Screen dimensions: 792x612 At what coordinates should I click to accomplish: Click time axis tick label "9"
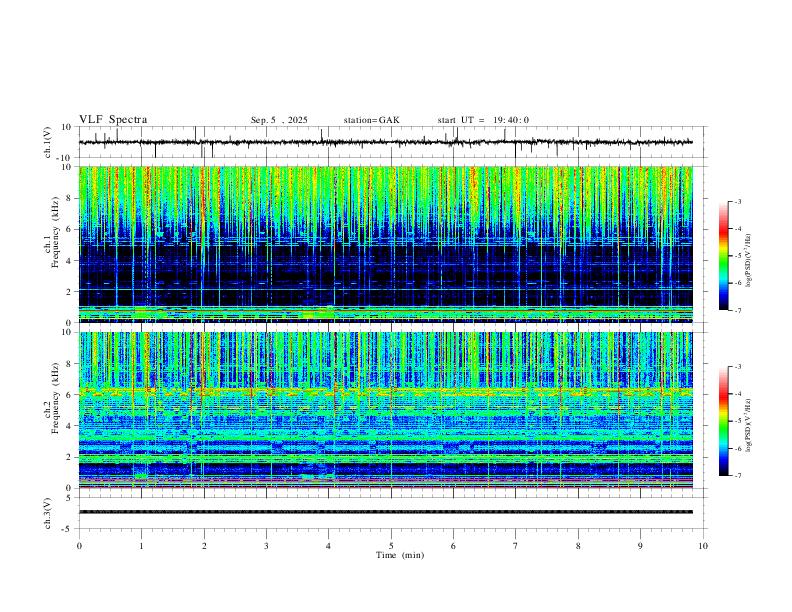[640, 546]
